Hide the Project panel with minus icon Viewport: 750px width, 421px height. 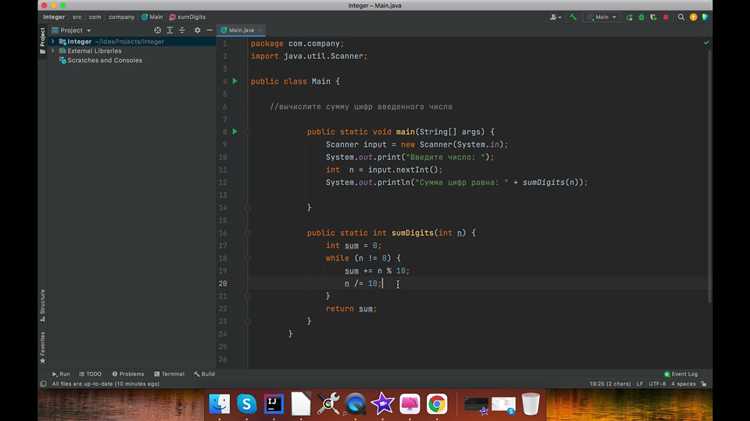pos(208,31)
